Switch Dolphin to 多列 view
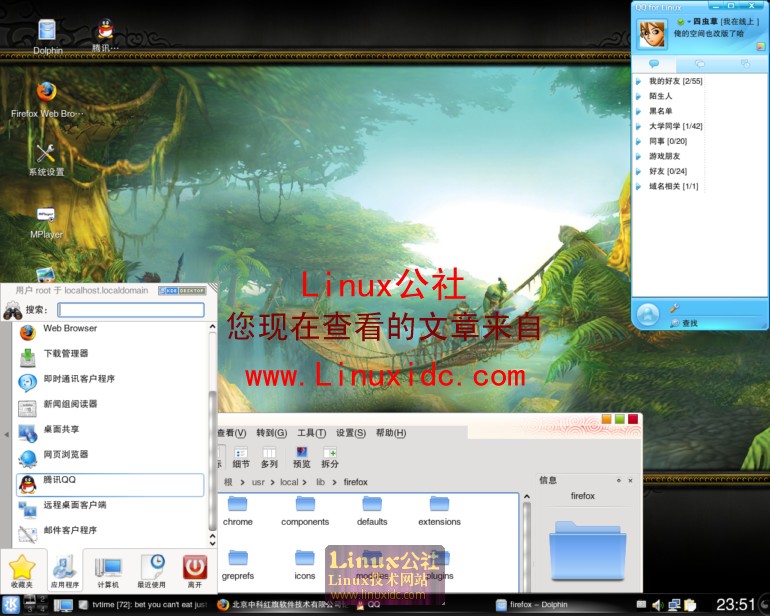 point(269,457)
